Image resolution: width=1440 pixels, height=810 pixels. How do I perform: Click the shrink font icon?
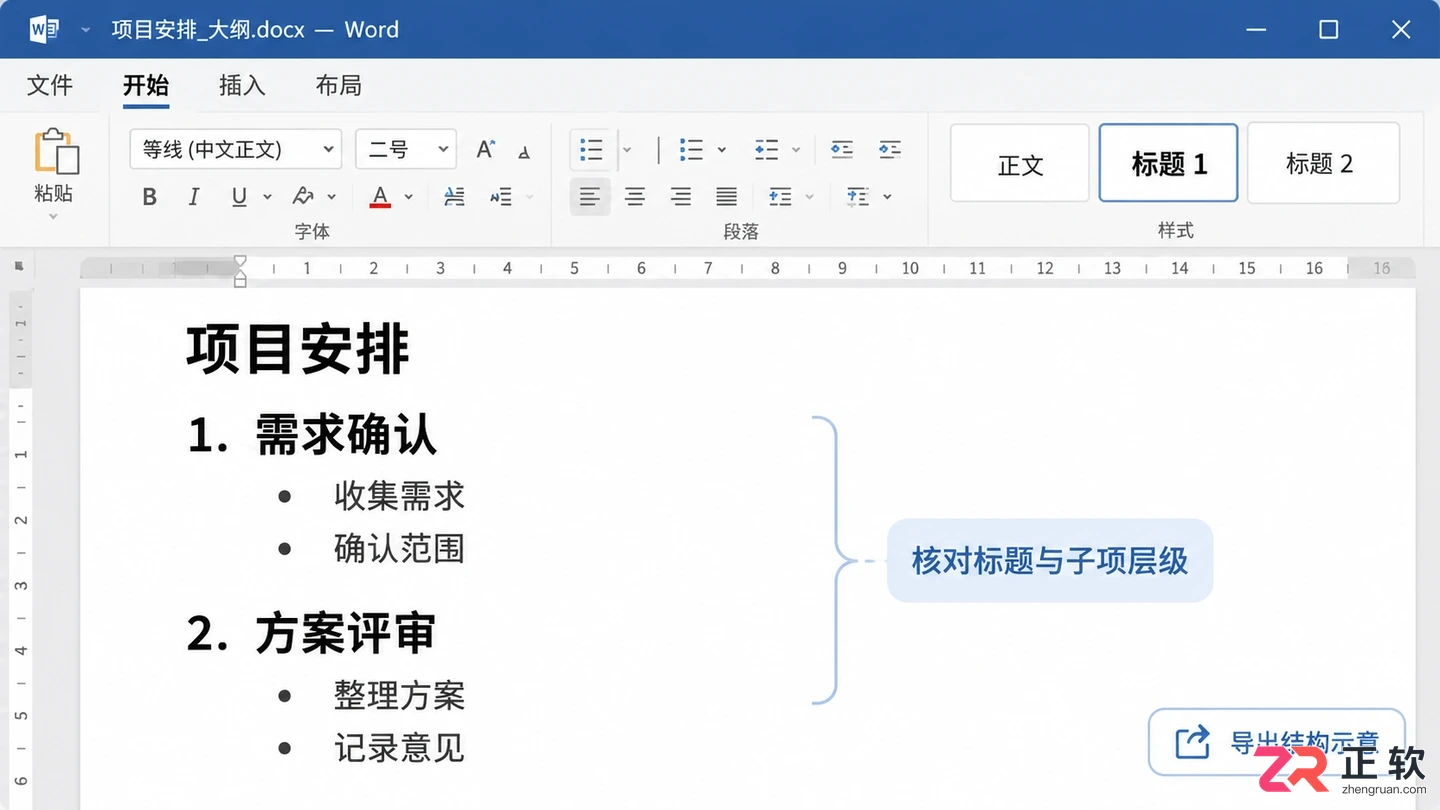point(524,152)
